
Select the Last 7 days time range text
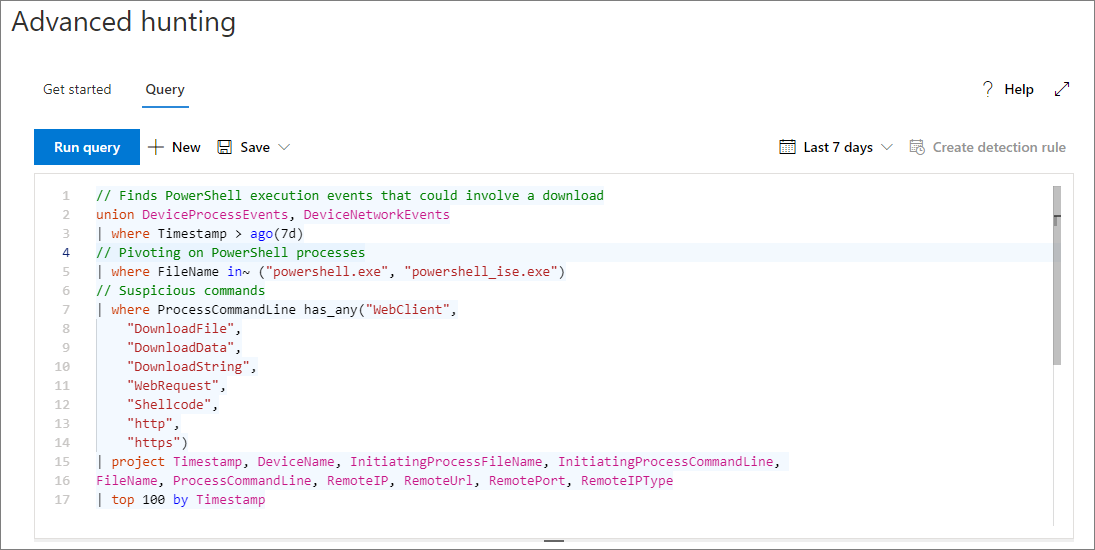coord(838,147)
